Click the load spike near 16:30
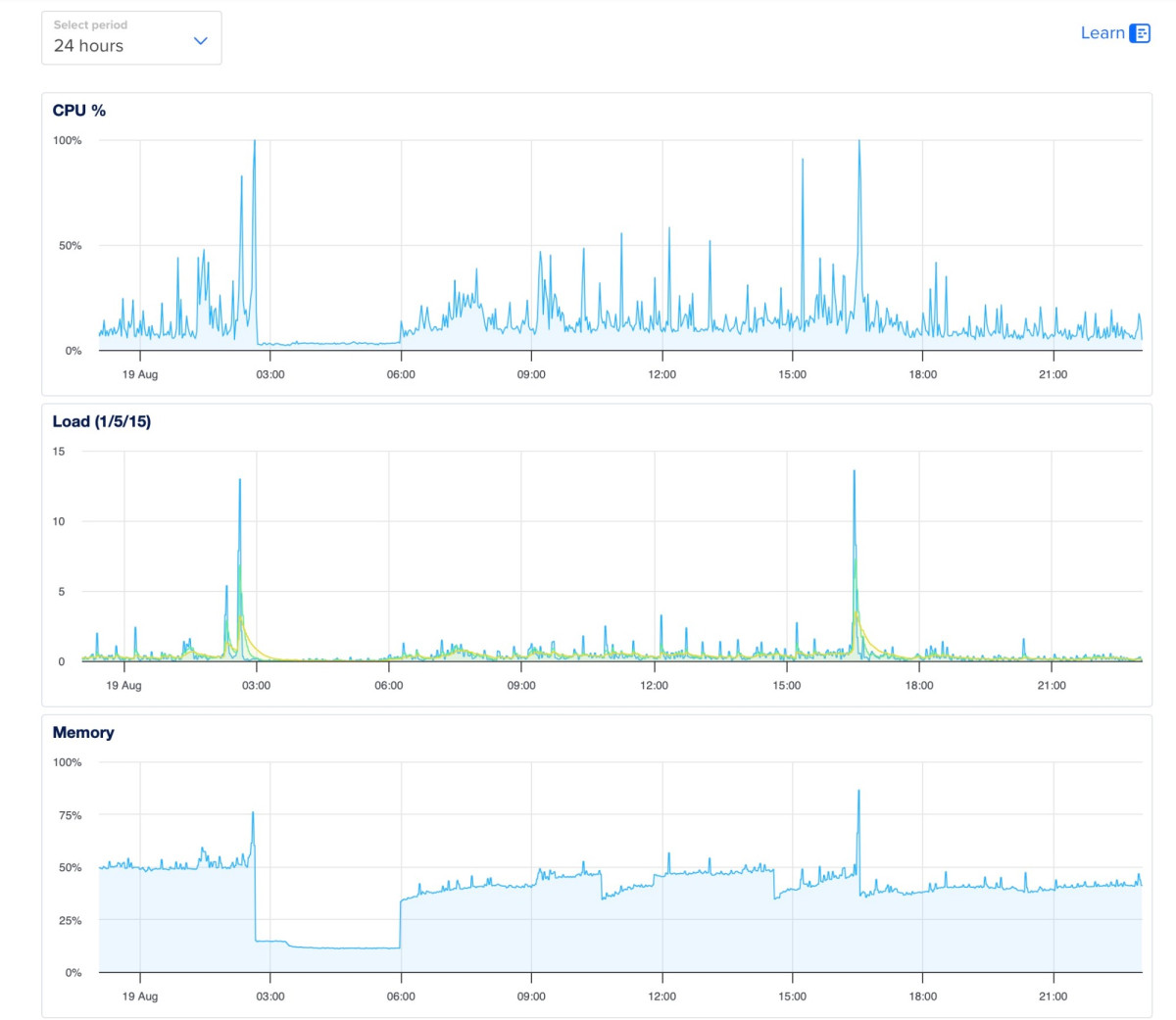Image resolution: width=1176 pixels, height=1020 pixels. point(854,472)
